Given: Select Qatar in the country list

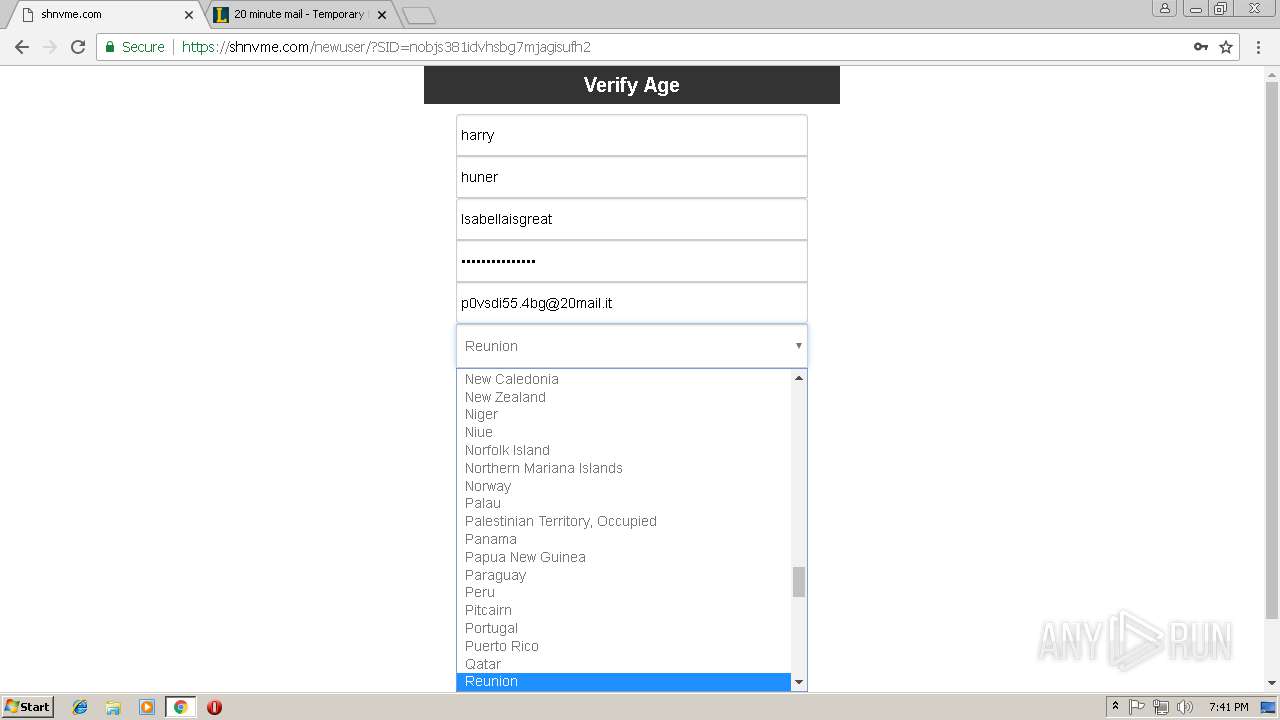Looking at the screenshot, I should (x=624, y=664).
